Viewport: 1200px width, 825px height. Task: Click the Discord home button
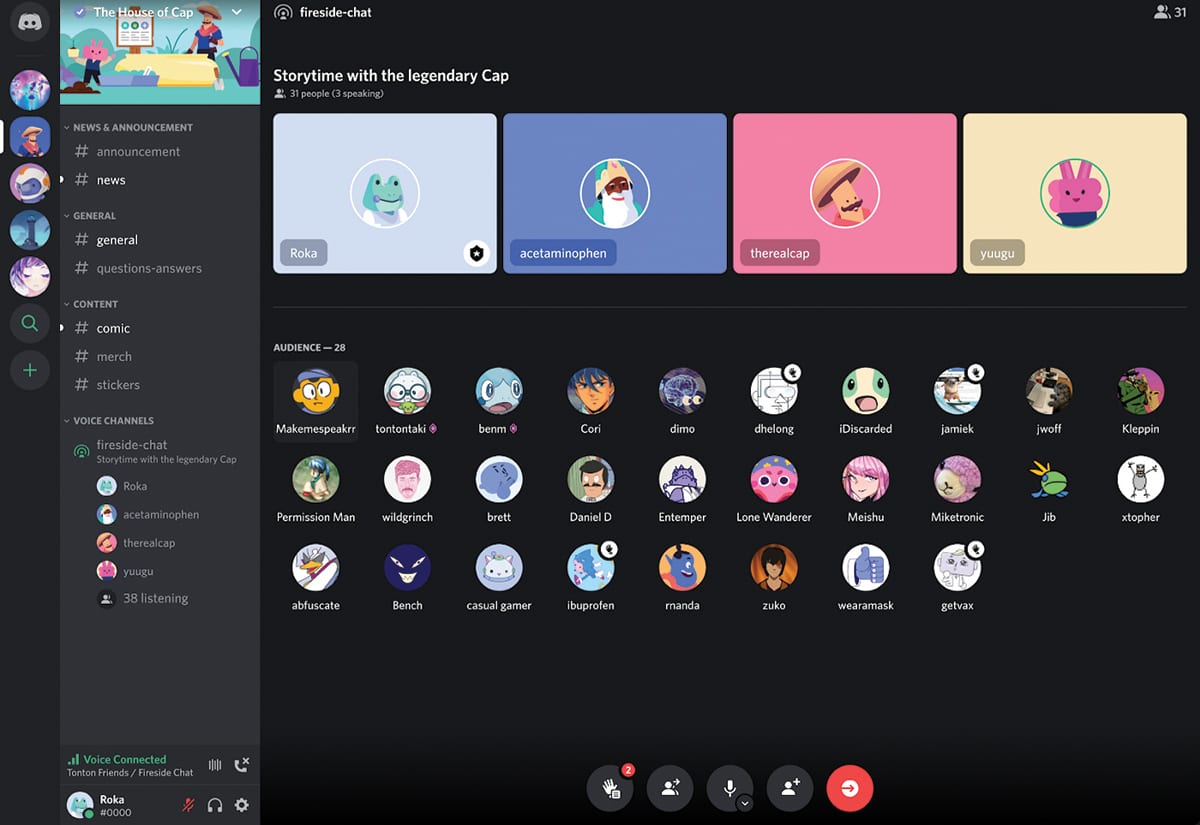tap(29, 22)
